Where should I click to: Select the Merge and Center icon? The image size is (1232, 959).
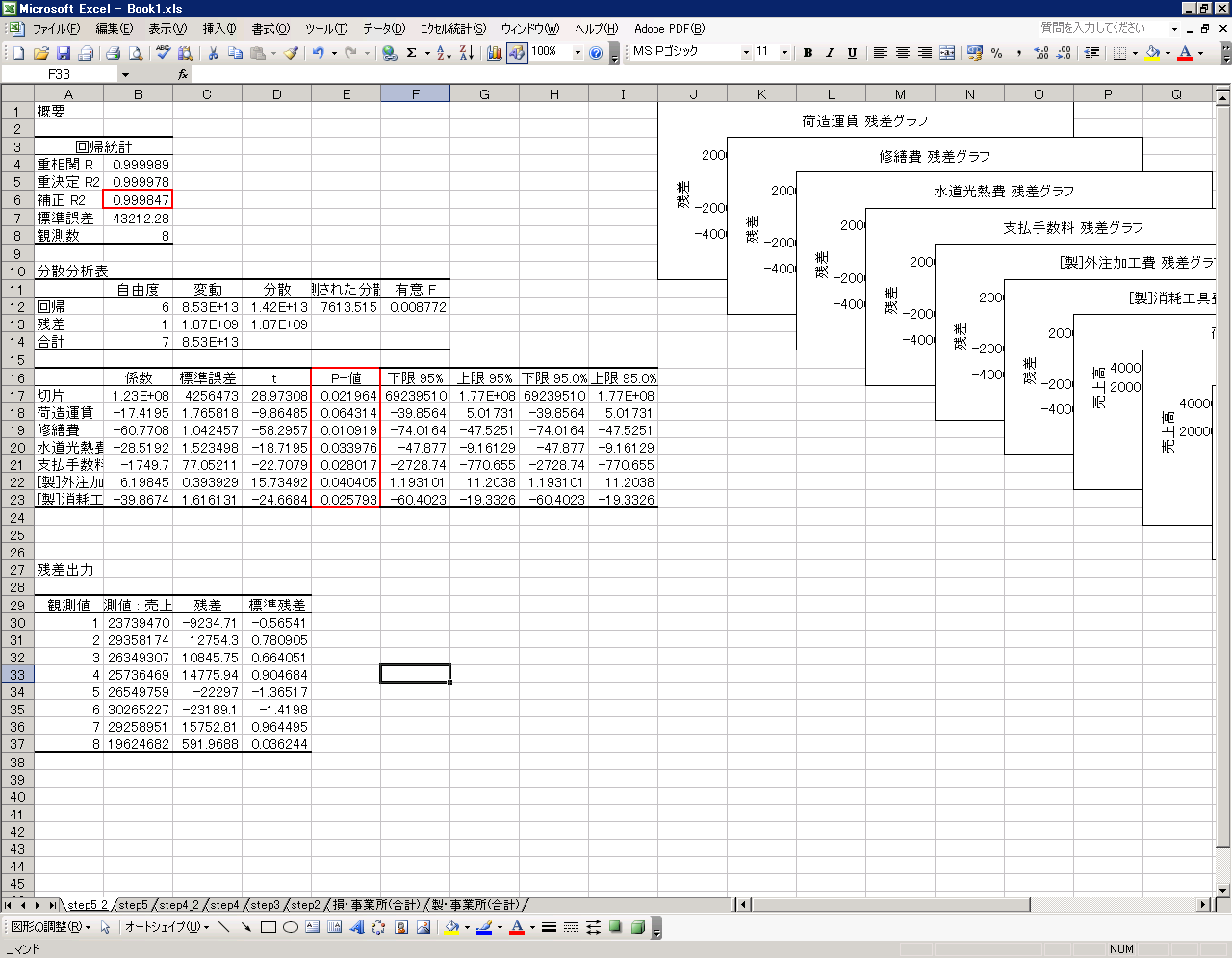[947, 53]
